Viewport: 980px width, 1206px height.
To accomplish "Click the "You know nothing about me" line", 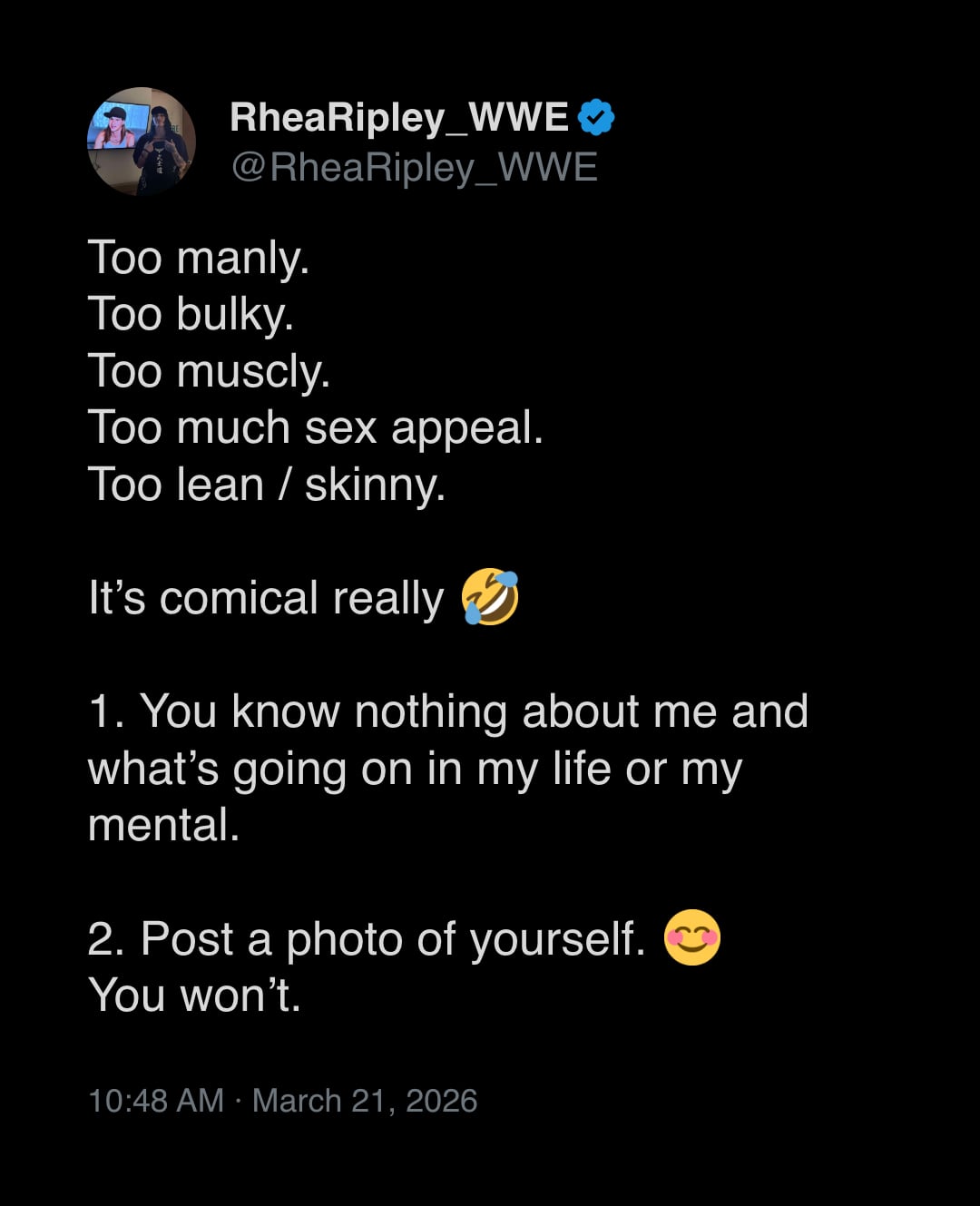I will tap(447, 711).
